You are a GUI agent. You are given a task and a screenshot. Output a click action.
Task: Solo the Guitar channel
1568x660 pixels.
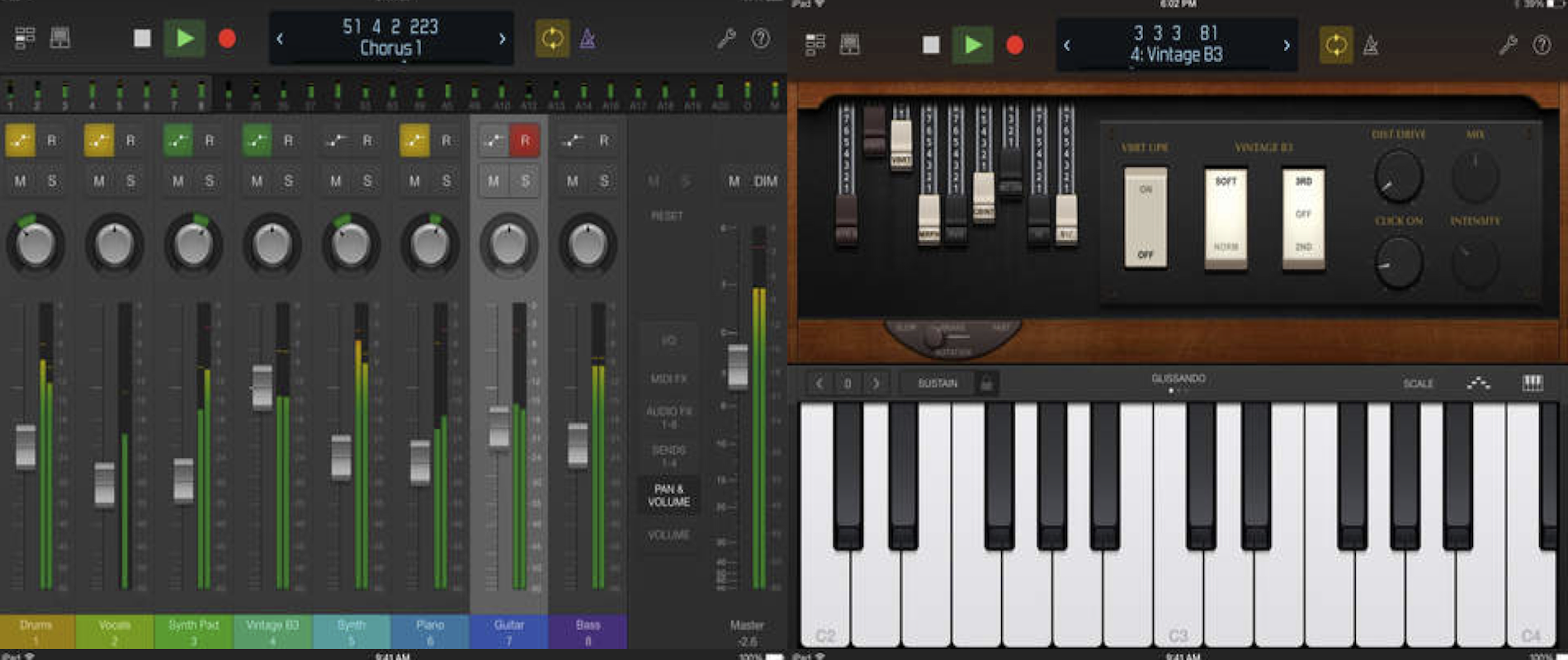tap(525, 181)
